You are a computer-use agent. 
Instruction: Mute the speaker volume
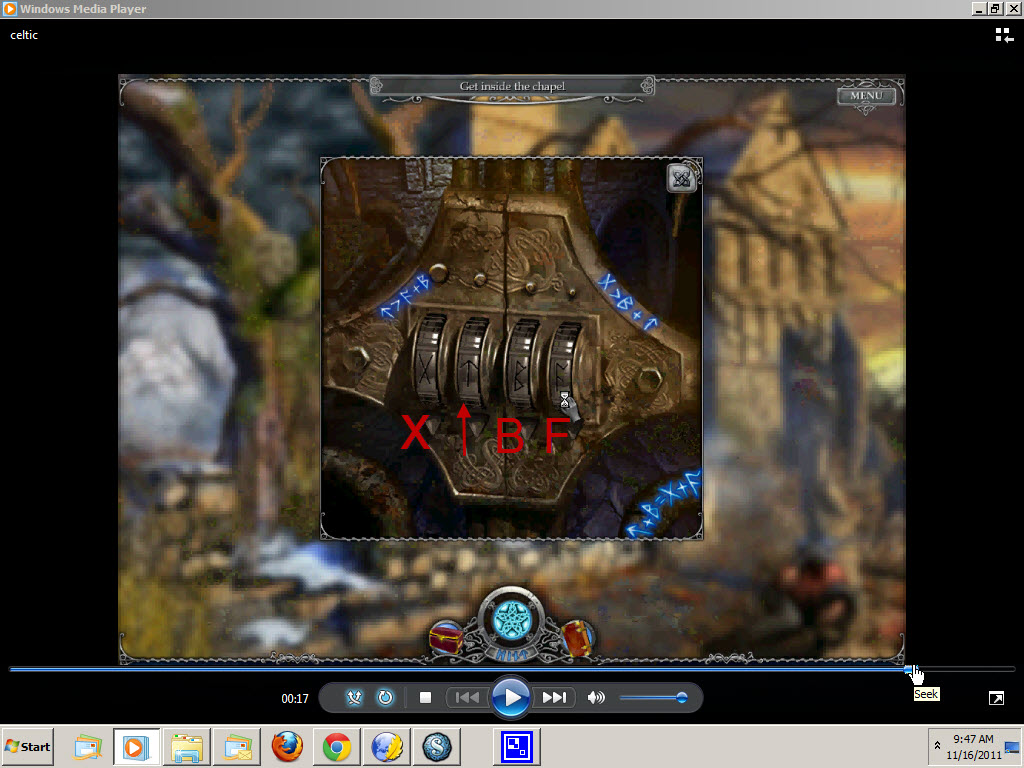596,698
